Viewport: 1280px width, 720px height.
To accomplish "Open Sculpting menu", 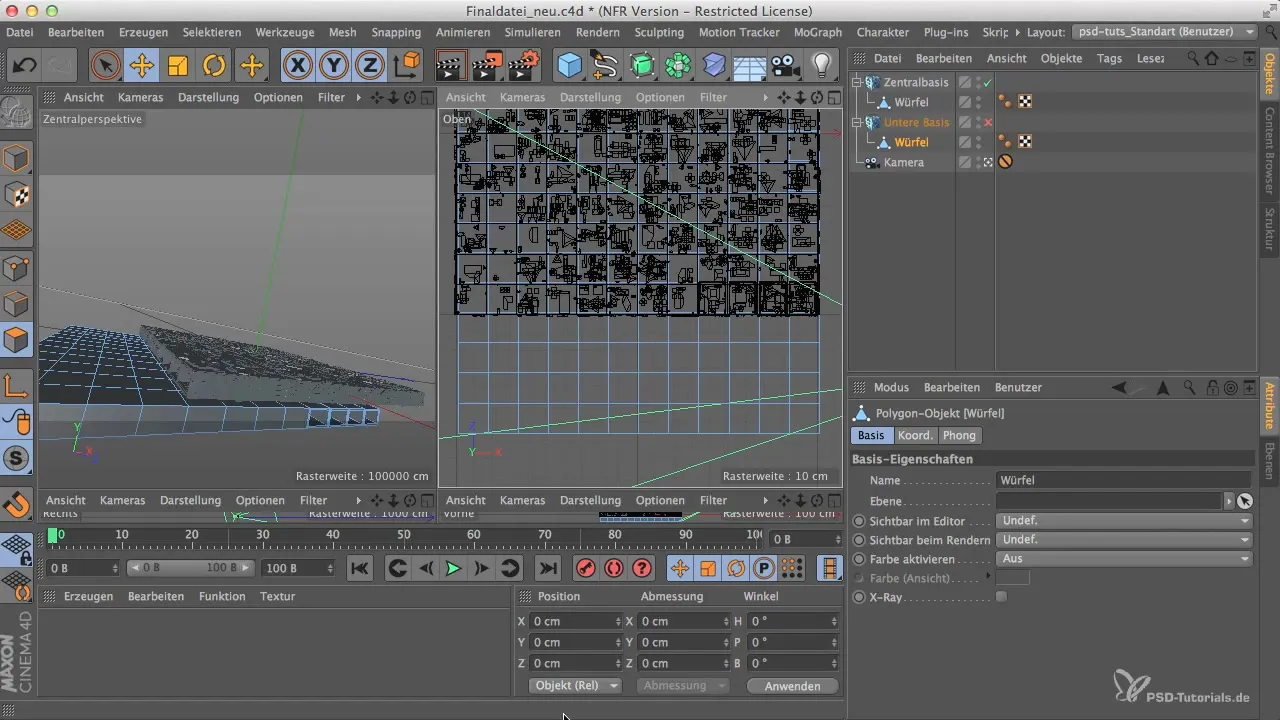I will pos(659,32).
